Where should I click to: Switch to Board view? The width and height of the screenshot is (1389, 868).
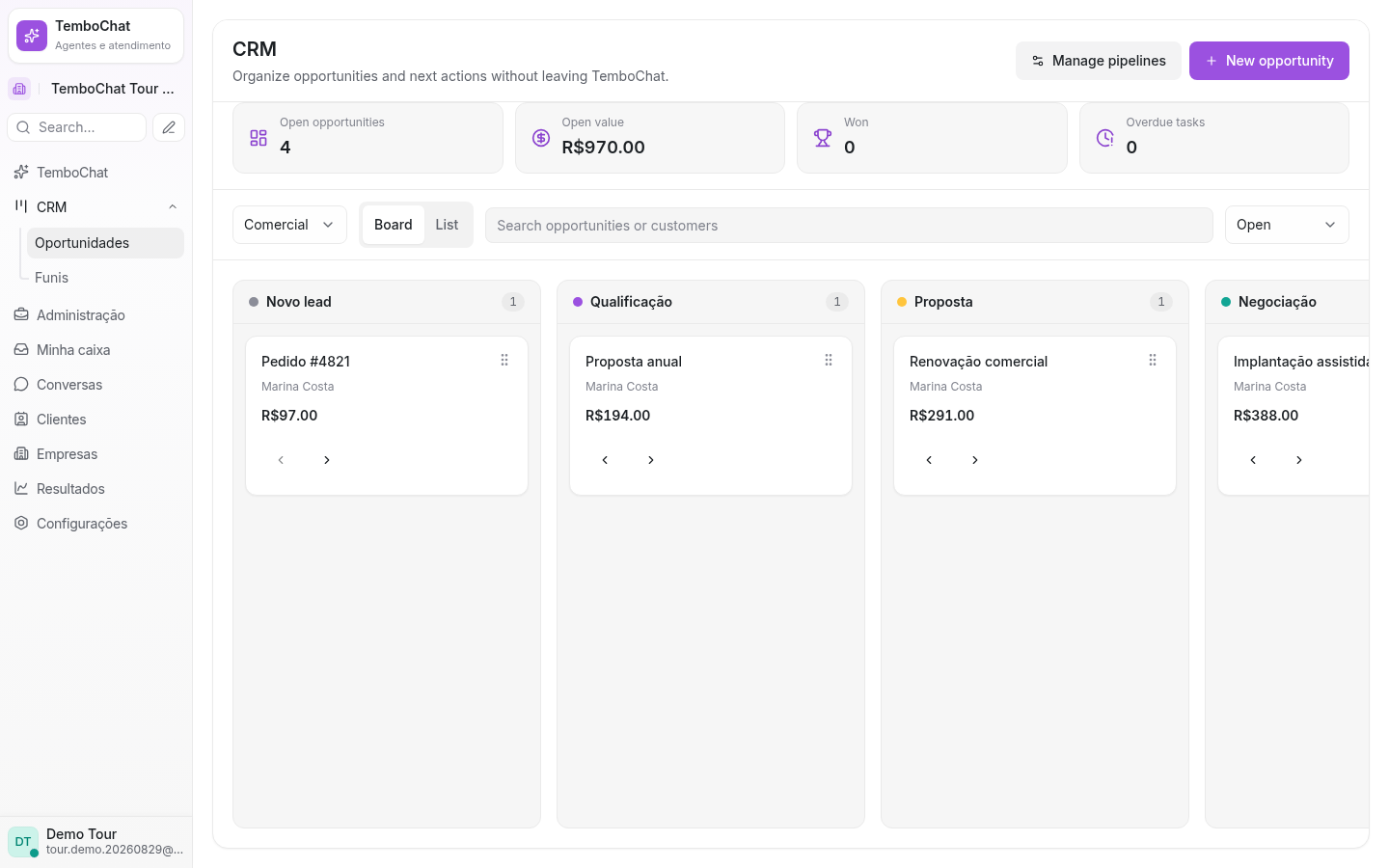(394, 225)
